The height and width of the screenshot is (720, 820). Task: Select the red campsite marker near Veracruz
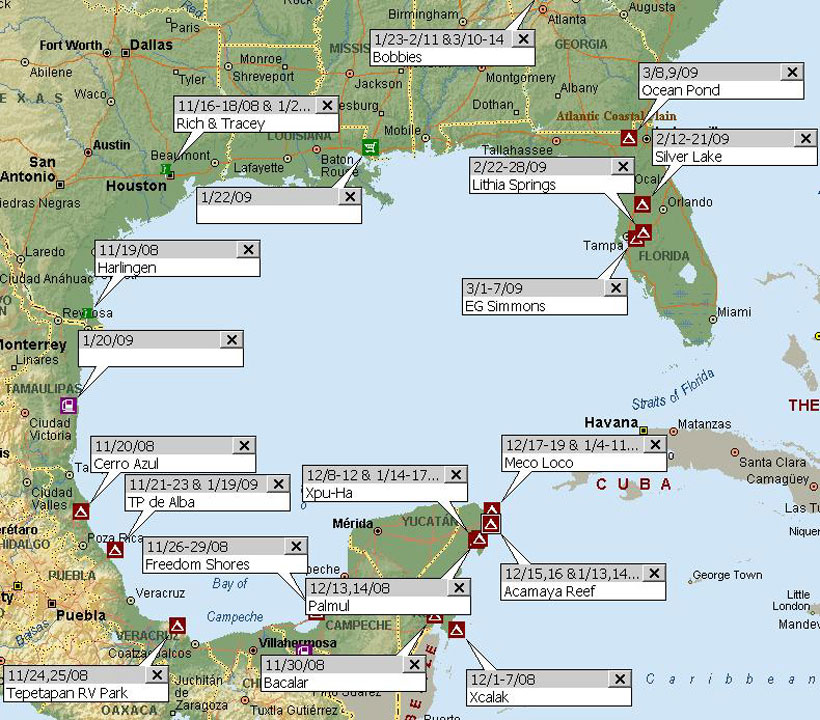point(177,625)
